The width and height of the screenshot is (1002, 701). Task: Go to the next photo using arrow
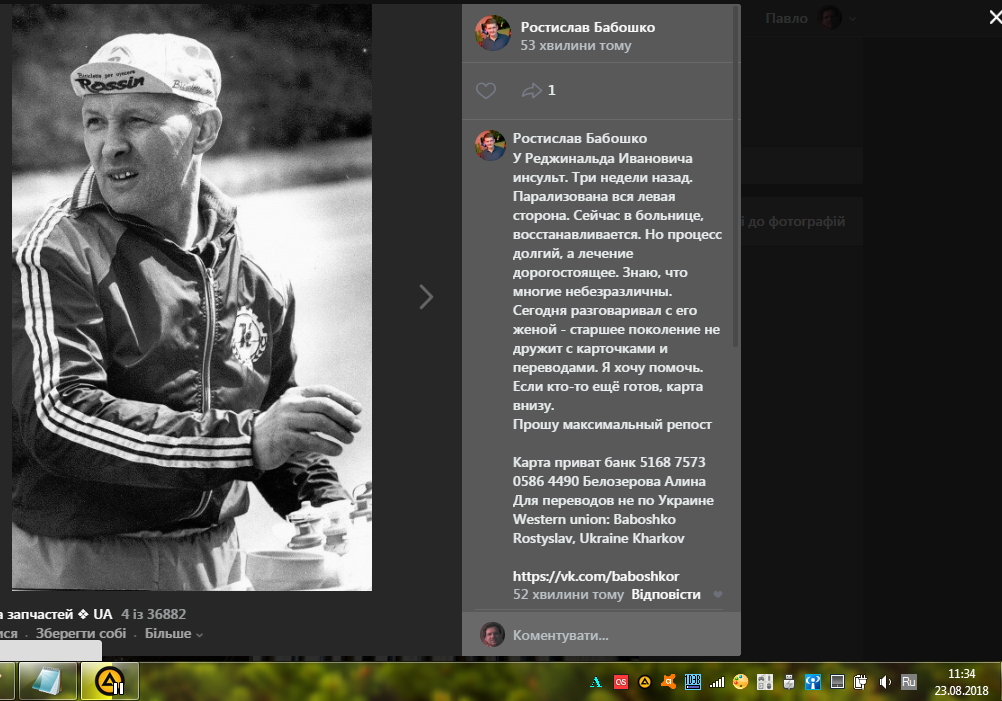point(426,297)
